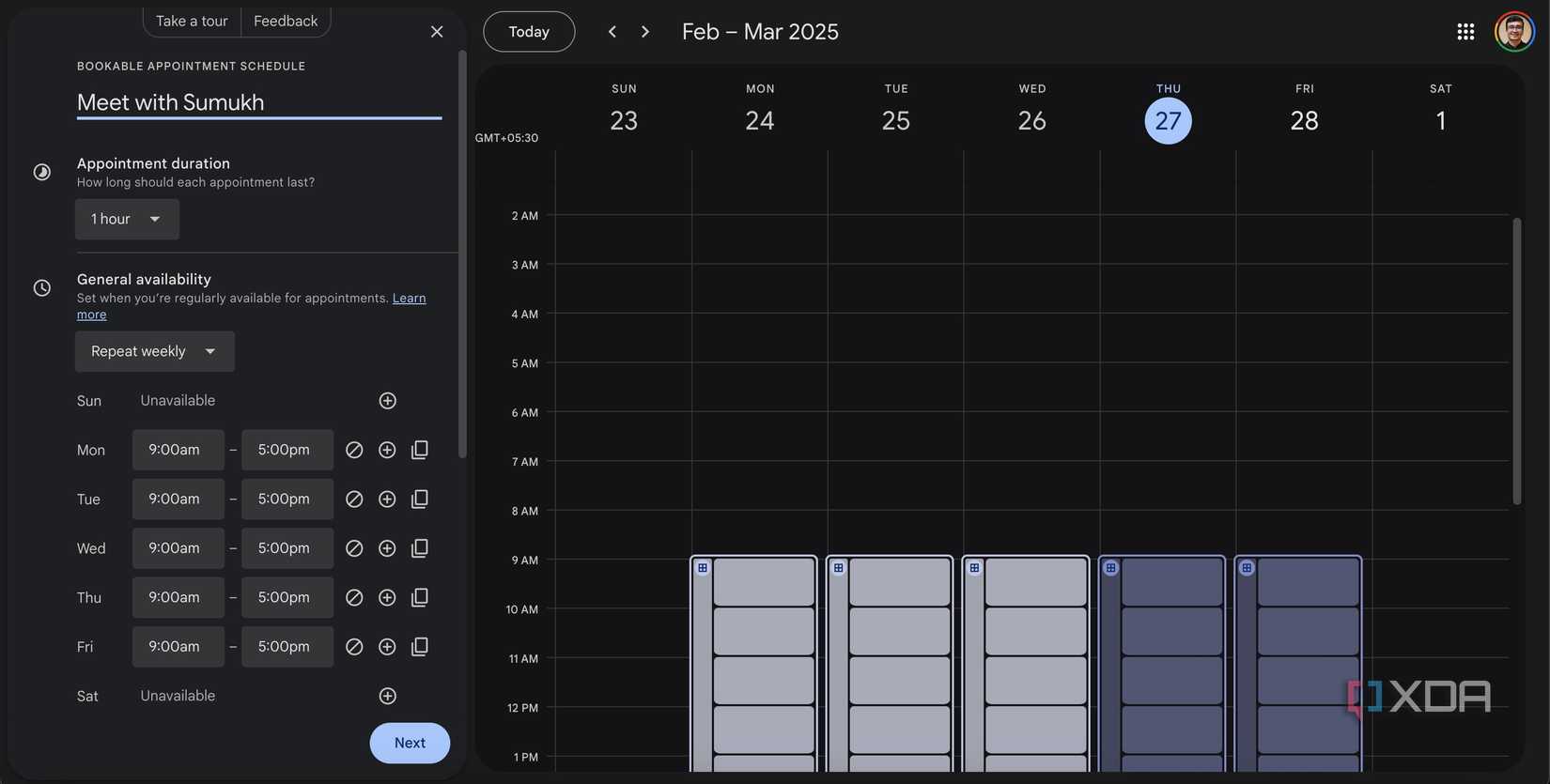
Task: Change Friday start time 9:00am
Action: click(178, 647)
